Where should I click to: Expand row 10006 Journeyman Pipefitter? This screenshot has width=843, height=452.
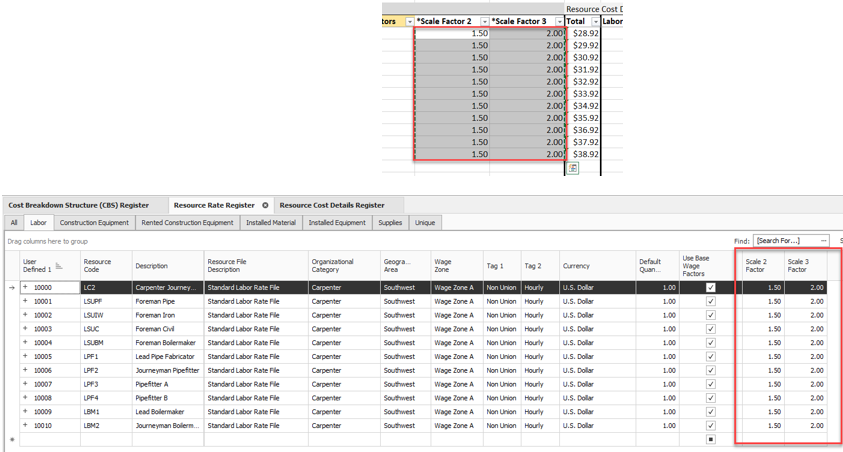[x=25, y=370]
